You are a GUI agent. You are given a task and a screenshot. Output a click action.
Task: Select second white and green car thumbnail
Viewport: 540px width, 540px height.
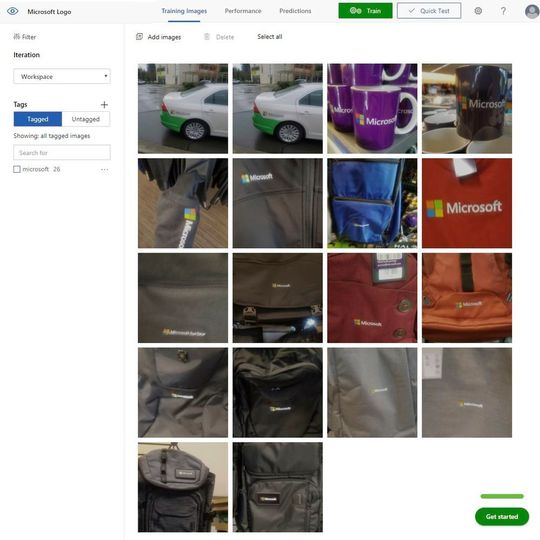click(x=278, y=108)
